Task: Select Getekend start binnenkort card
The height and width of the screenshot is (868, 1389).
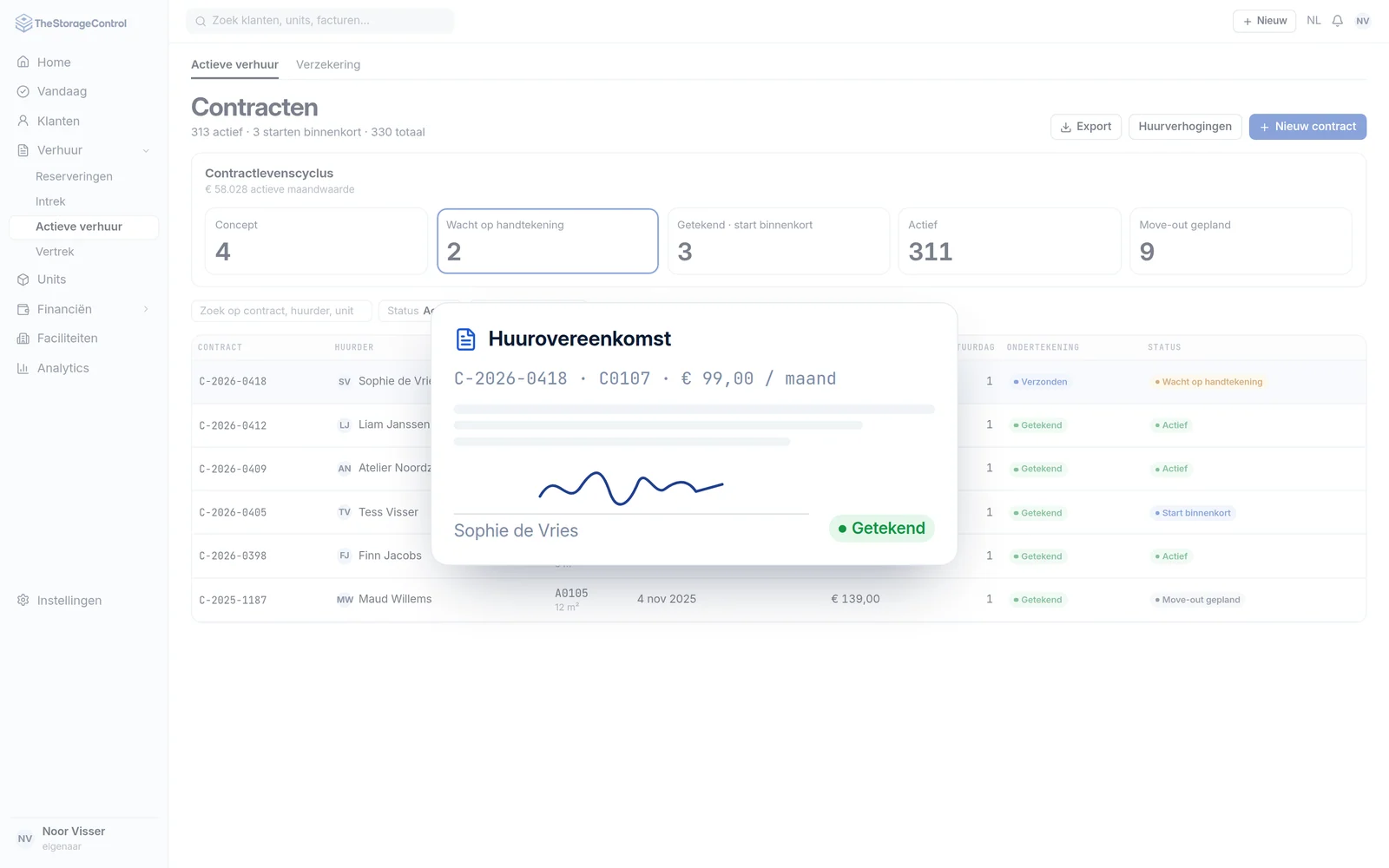Action: coord(779,241)
